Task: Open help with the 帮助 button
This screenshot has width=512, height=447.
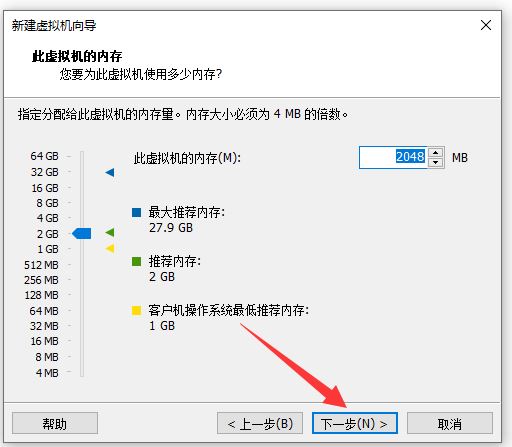Action: (55, 423)
